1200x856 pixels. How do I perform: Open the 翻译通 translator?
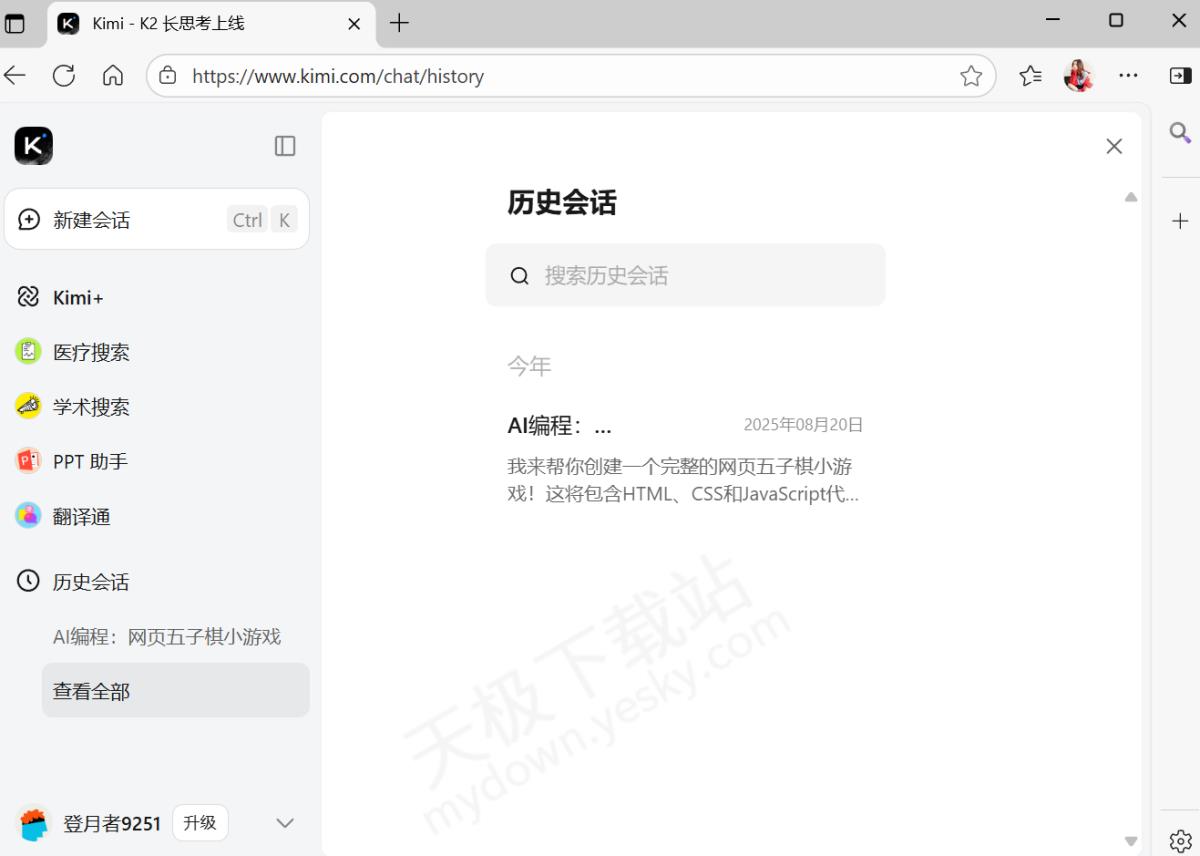(x=81, y=517)
